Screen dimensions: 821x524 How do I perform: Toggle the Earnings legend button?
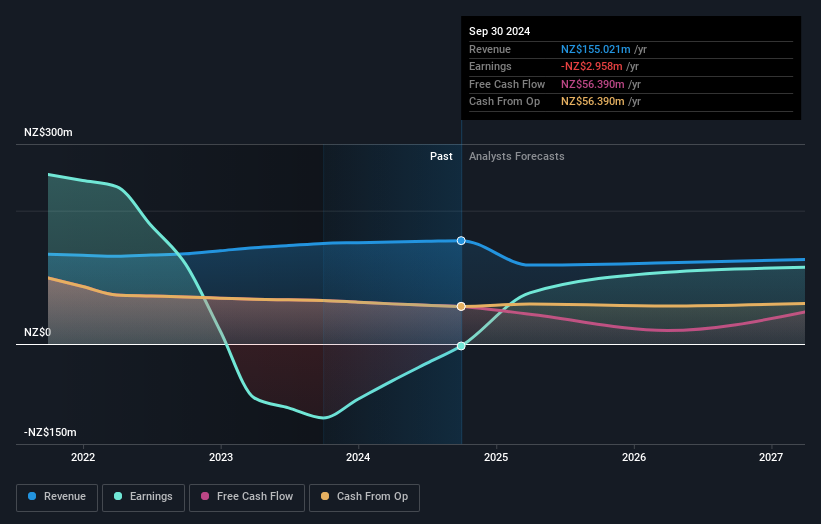(143, 497)
